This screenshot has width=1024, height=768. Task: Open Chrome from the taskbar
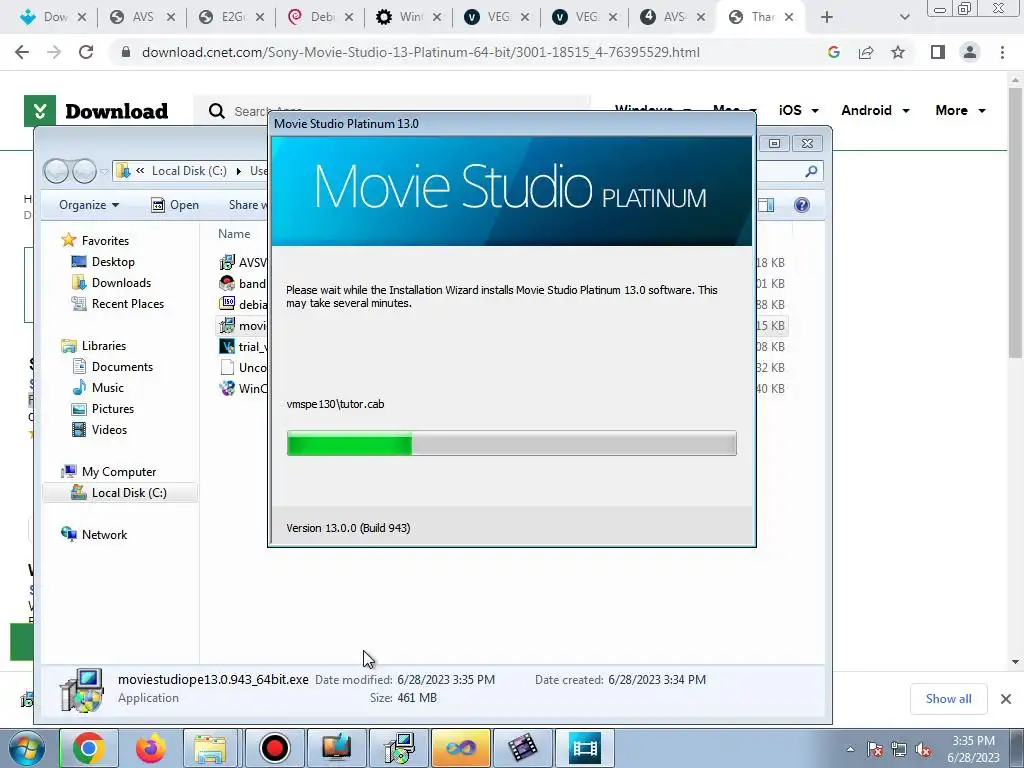[88, 748]
